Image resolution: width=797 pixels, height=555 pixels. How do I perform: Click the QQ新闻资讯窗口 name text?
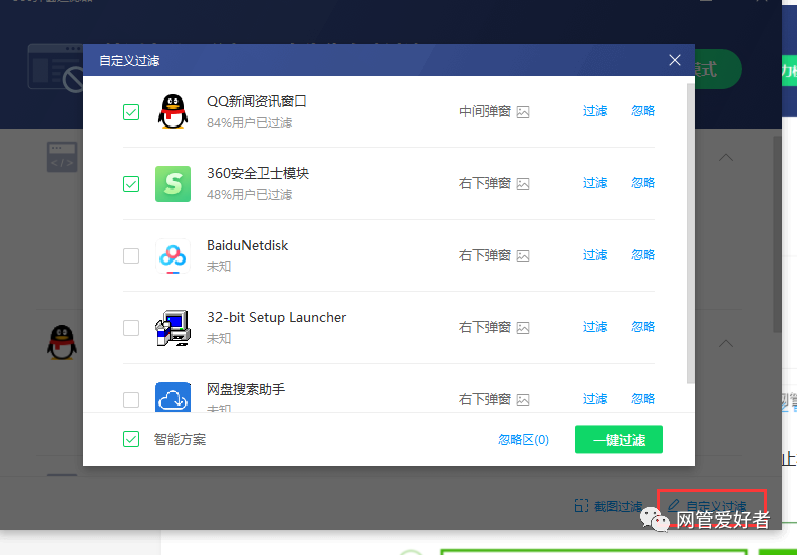tap(257, 101)
